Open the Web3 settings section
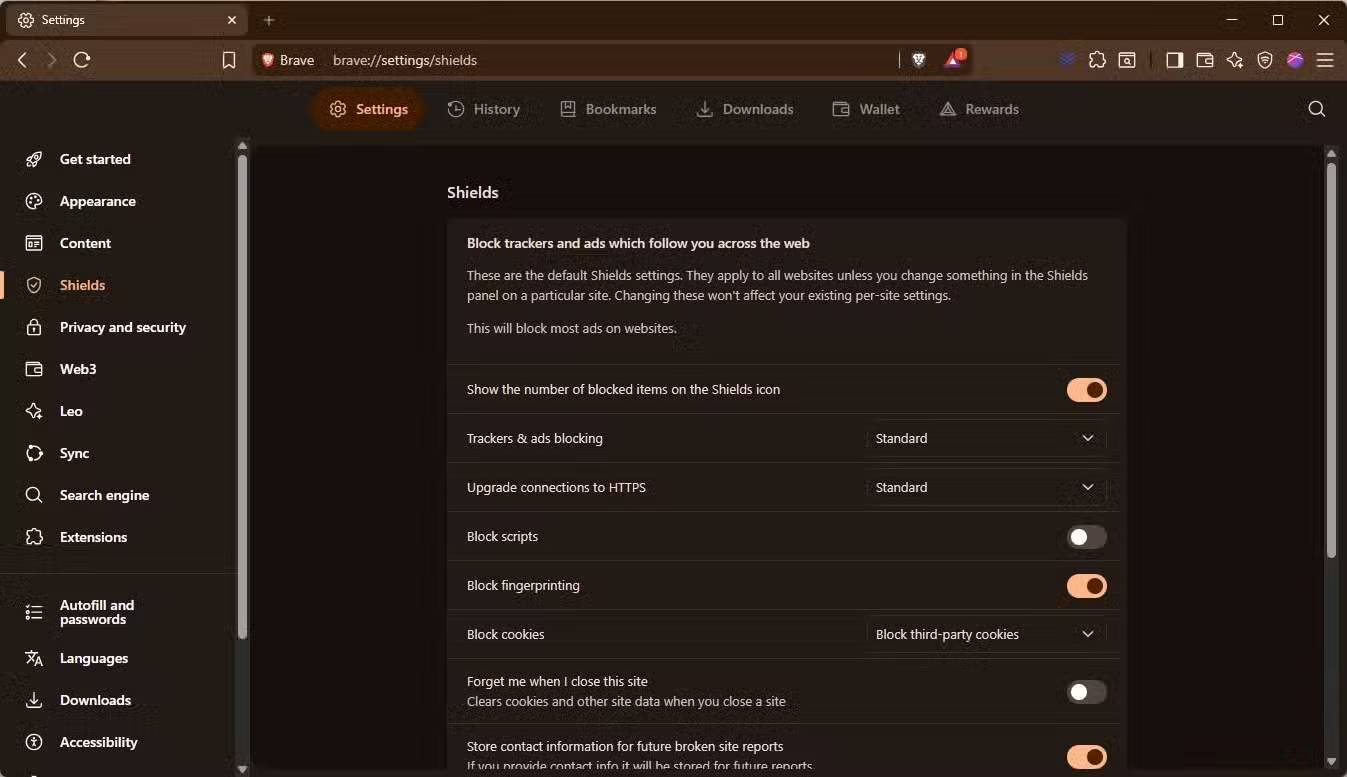Image resolution: width=1347 pixels, height=777 pixels. 78,369
